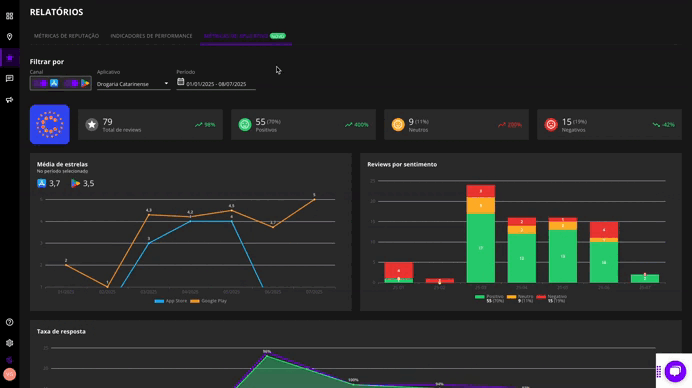This screenshot has height=388, width=692.
Task: Click the Negativos summary card
Action: pos(609,125)
